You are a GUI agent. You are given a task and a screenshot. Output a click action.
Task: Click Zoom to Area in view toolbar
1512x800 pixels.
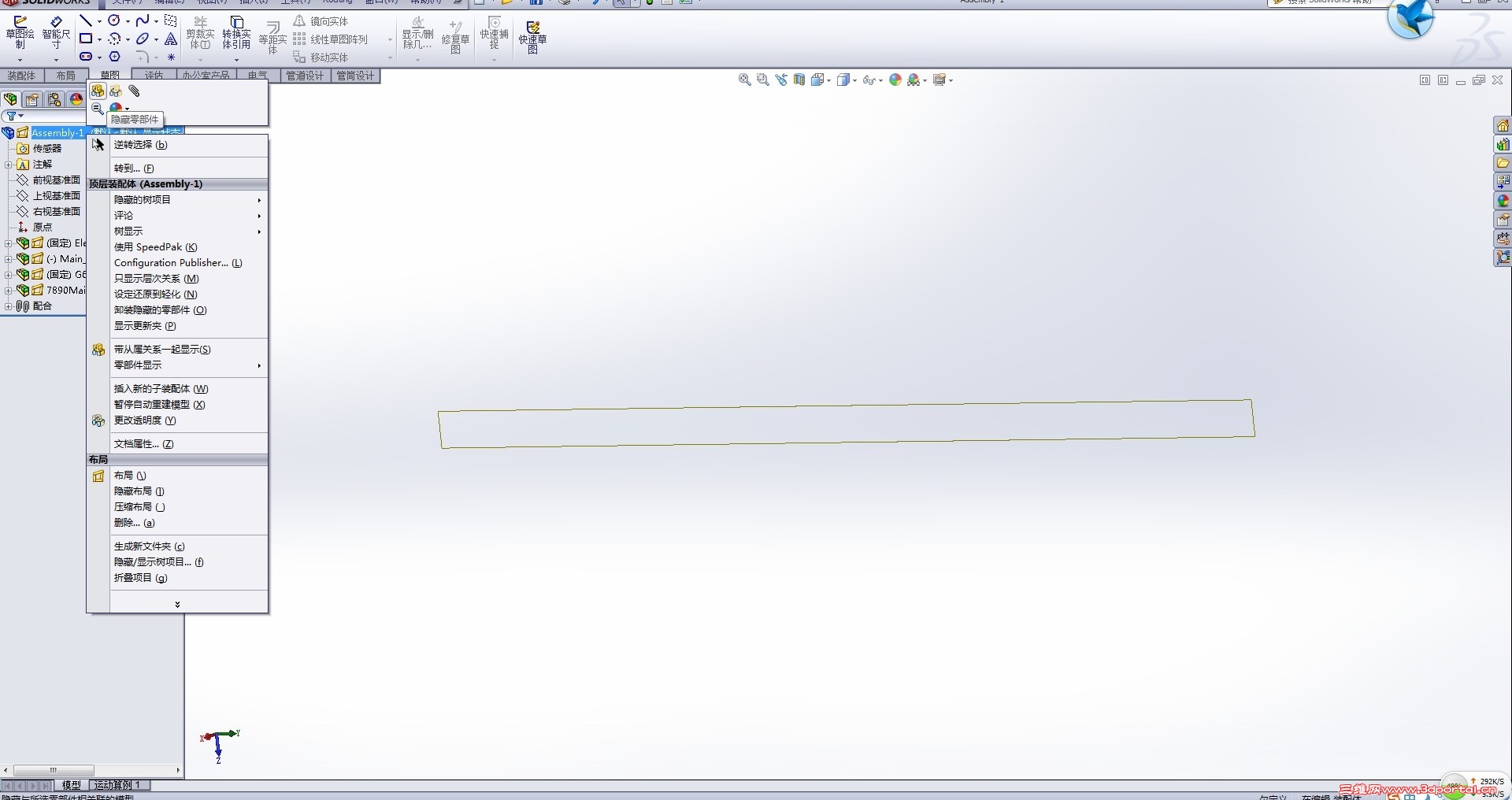tap(762, 80)
